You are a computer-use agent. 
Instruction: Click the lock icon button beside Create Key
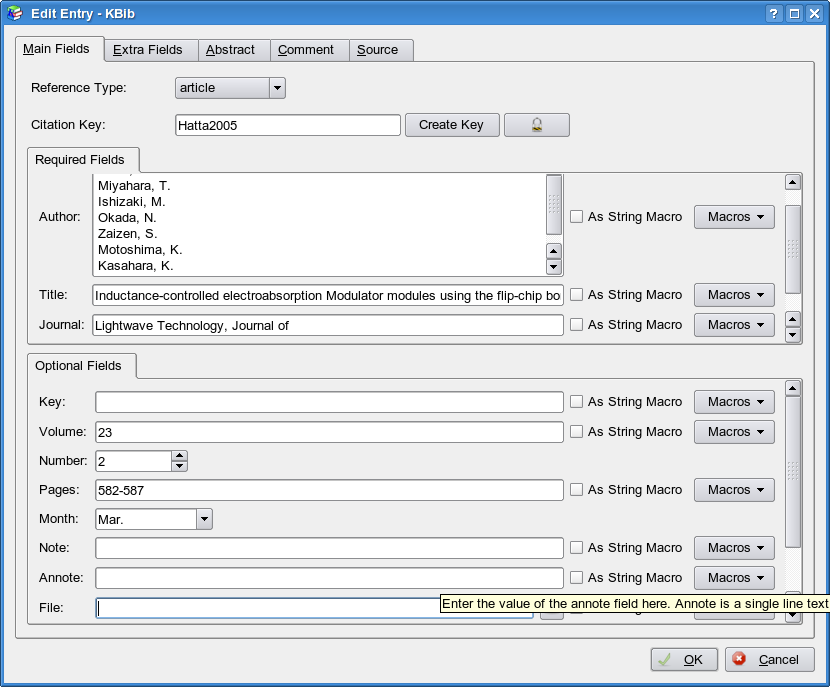coord(536,125)
